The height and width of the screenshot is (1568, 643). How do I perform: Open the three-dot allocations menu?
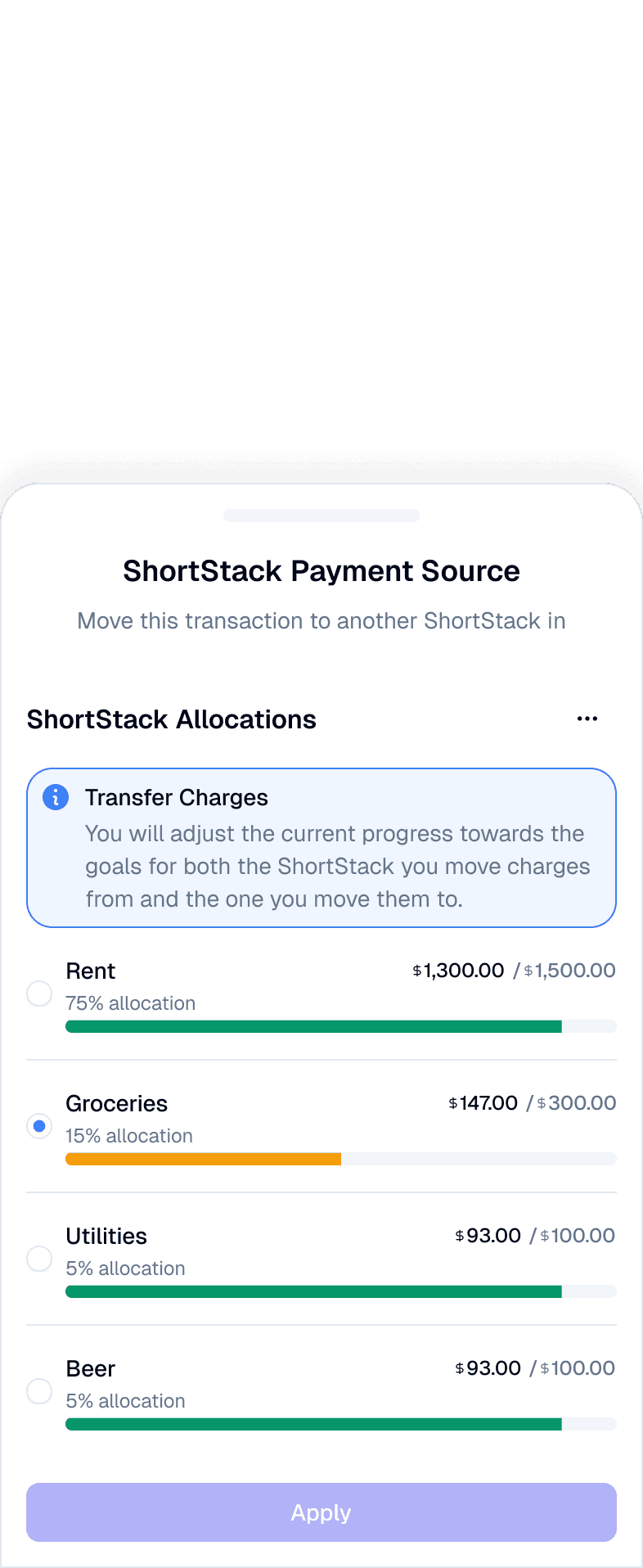587,719
